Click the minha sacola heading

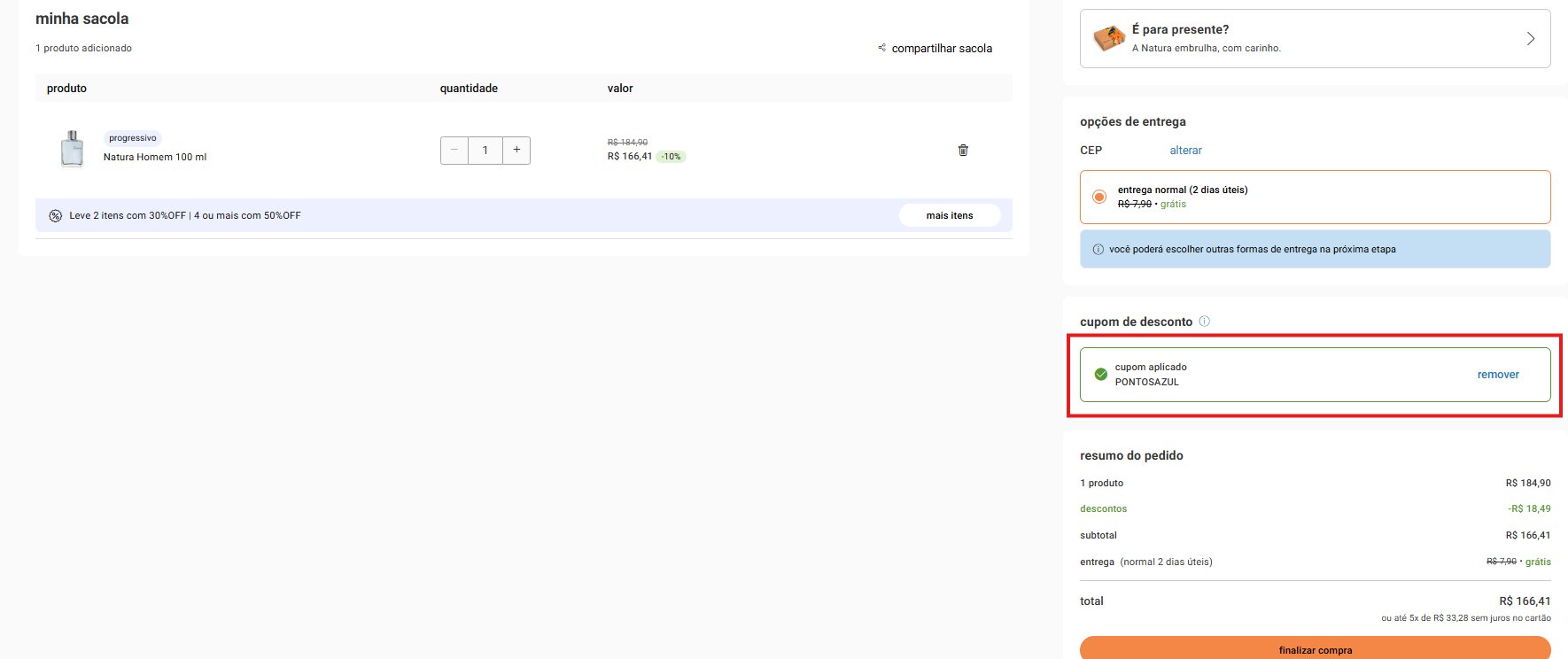point(82,19)
